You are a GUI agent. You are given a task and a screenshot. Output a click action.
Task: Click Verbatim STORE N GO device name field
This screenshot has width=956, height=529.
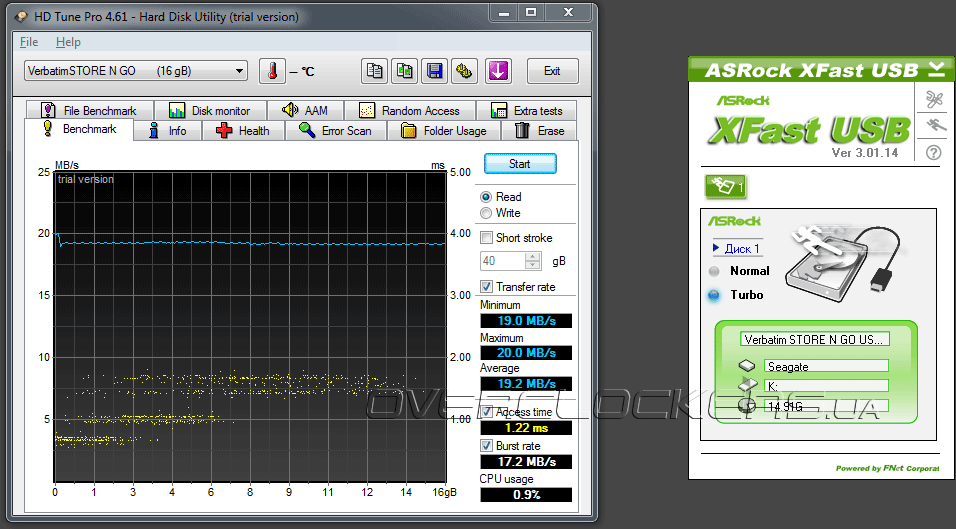coord(815,339)
